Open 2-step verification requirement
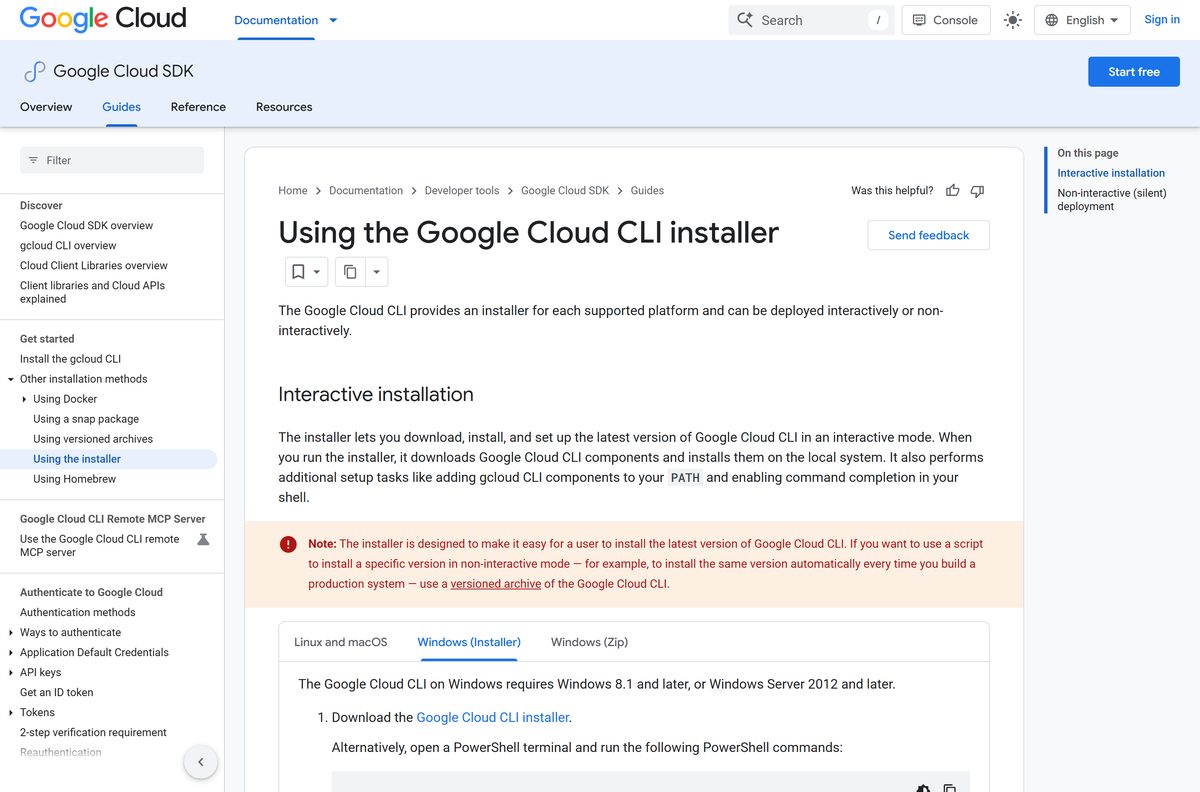 [94, 732]
